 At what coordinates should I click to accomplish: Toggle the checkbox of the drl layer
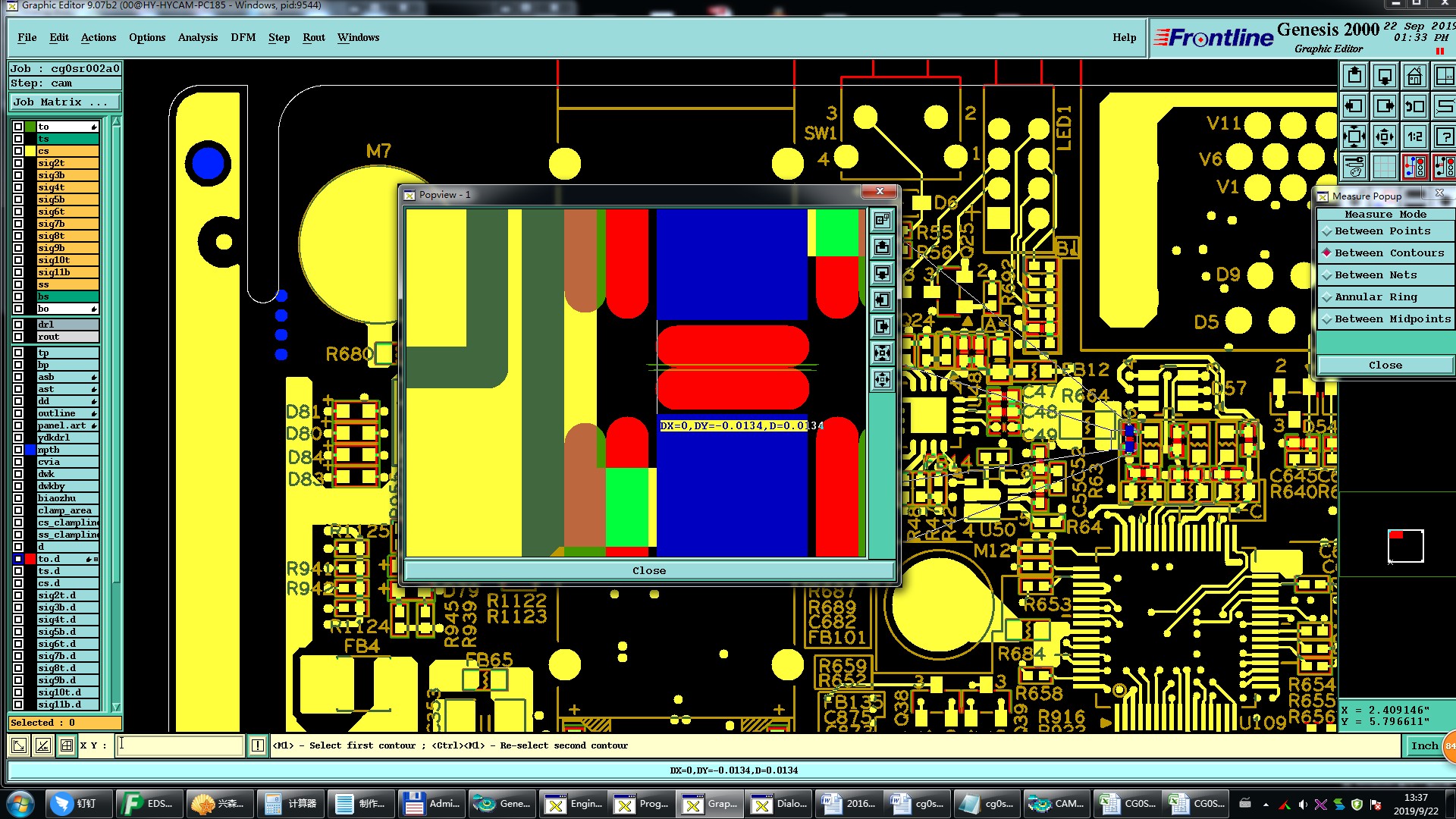tap(18, 325)
